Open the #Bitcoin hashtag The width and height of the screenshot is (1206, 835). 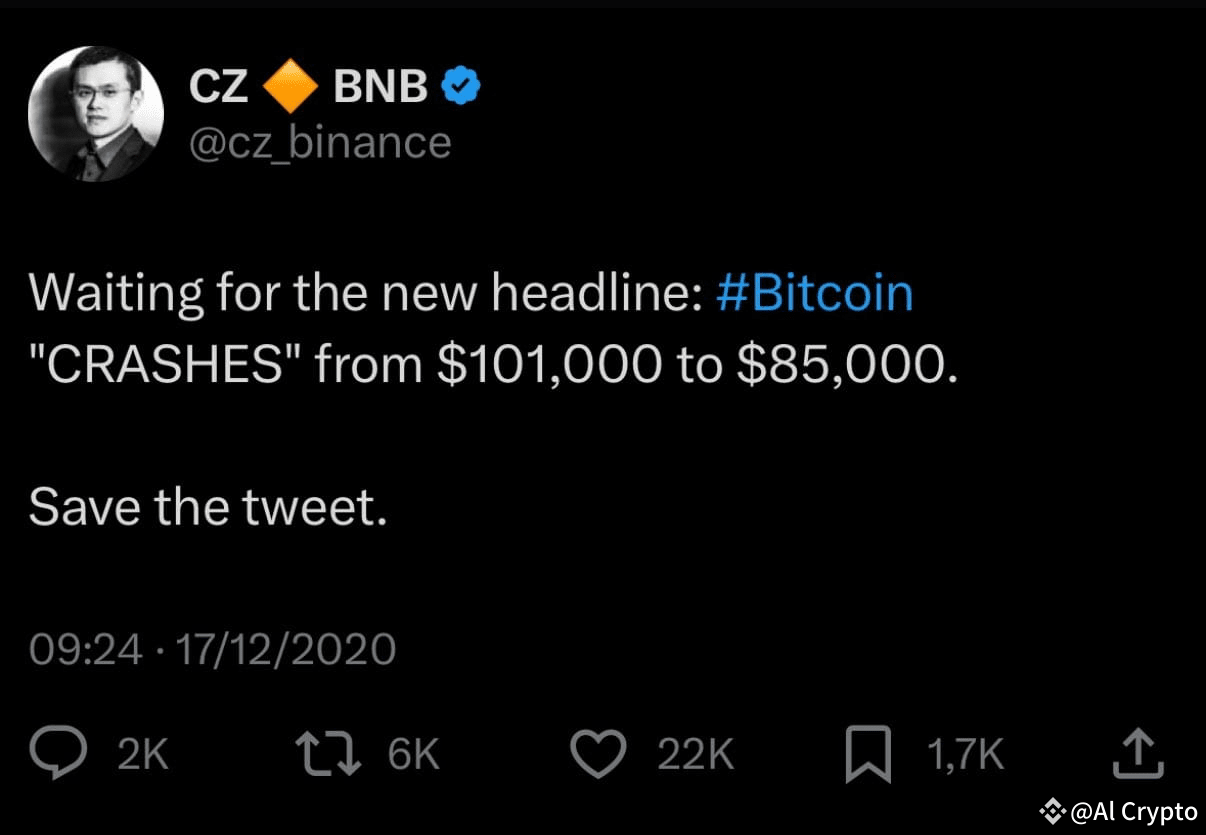815,292
